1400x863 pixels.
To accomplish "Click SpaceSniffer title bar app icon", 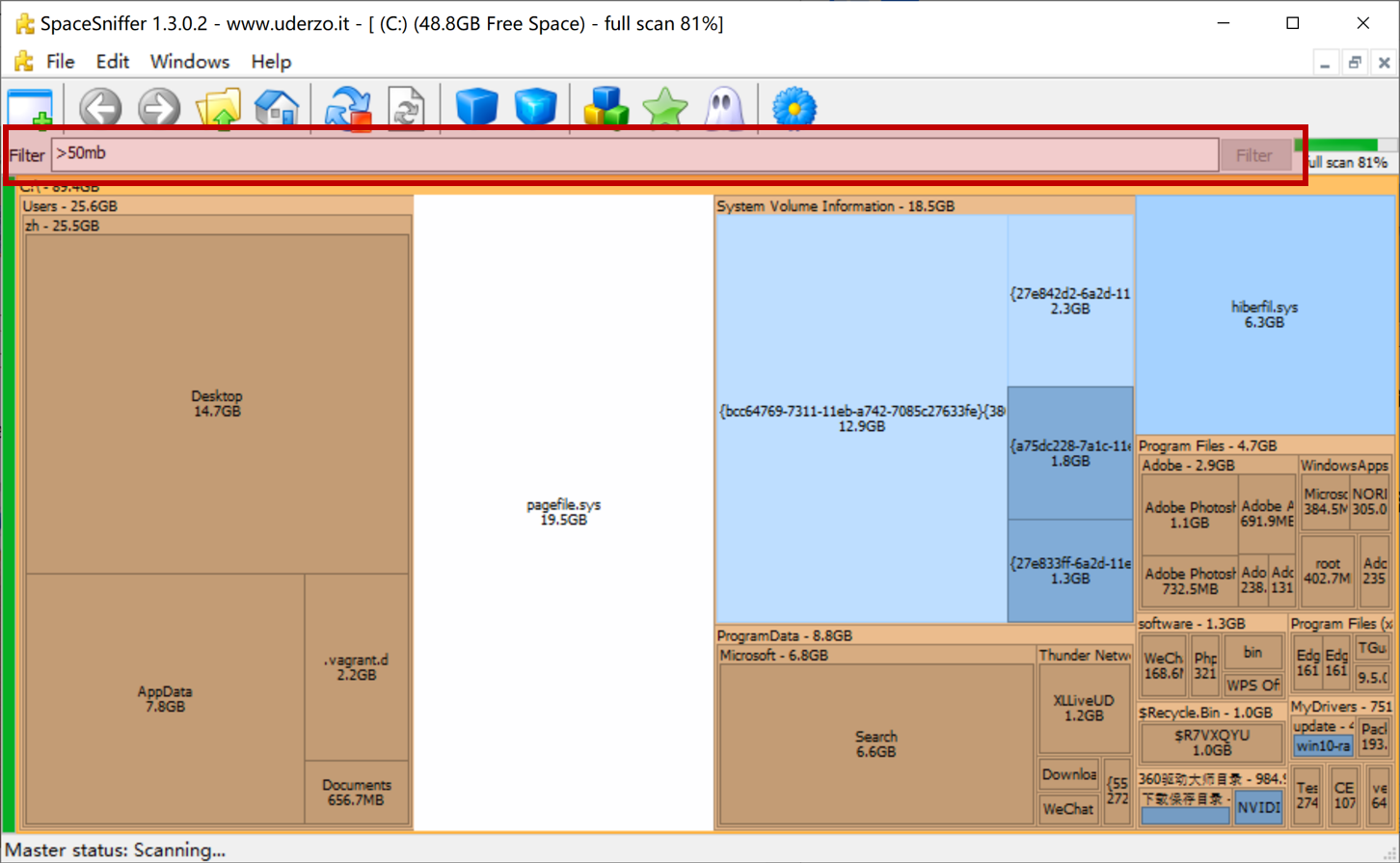I will [x=24, y=23].
